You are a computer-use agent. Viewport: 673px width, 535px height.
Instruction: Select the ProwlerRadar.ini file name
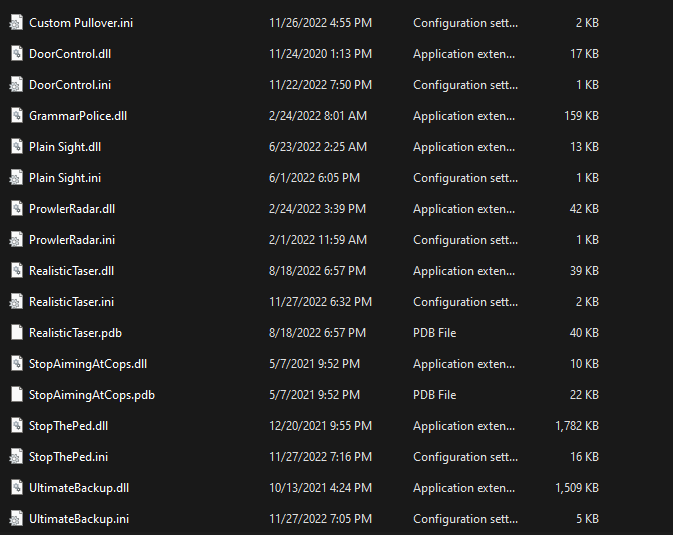[x=72, y=240]
